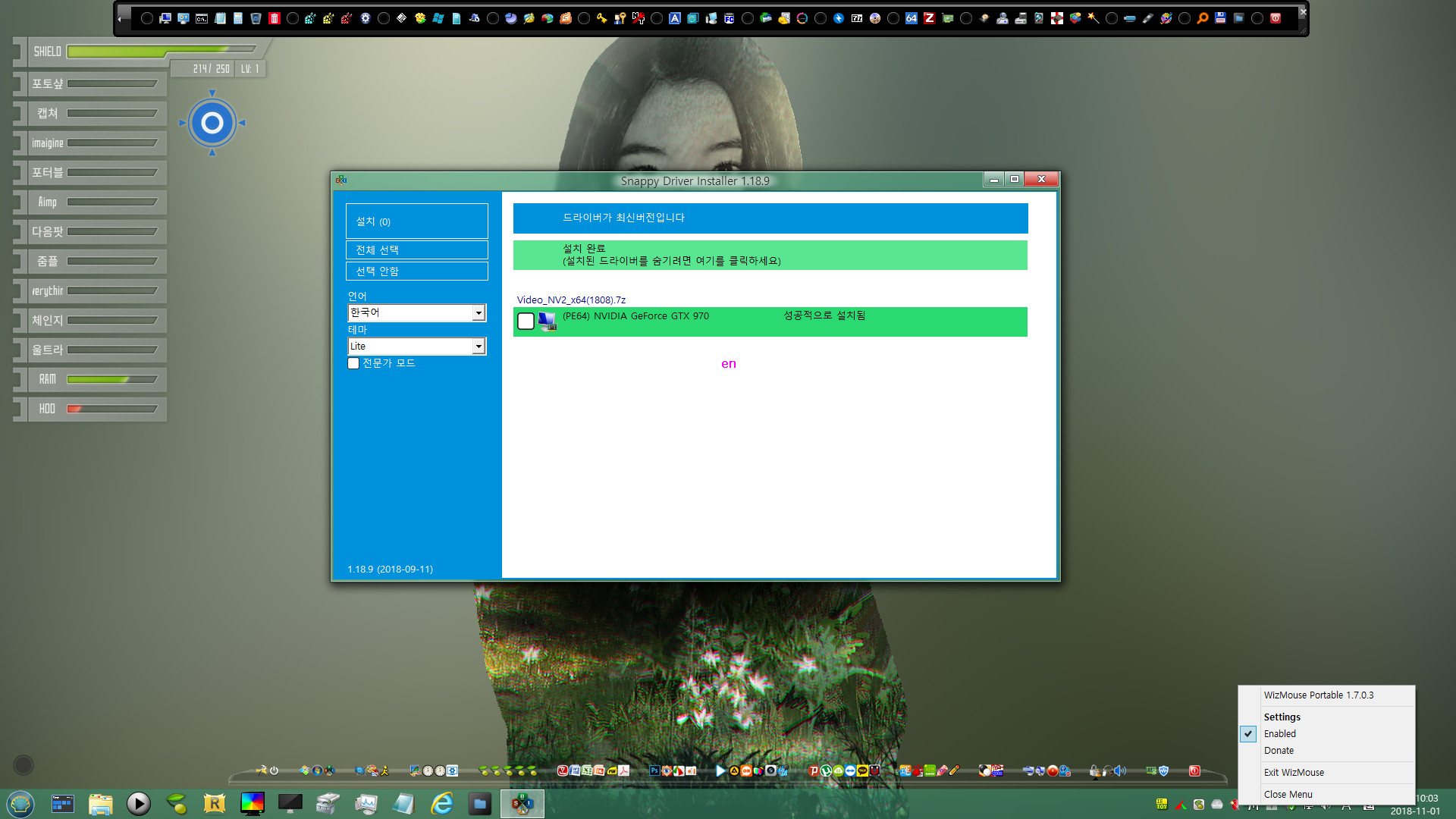1456x819 pixels.
Task: Toggle the 전문가 모드 checkbox
Action: pos(353,363)
